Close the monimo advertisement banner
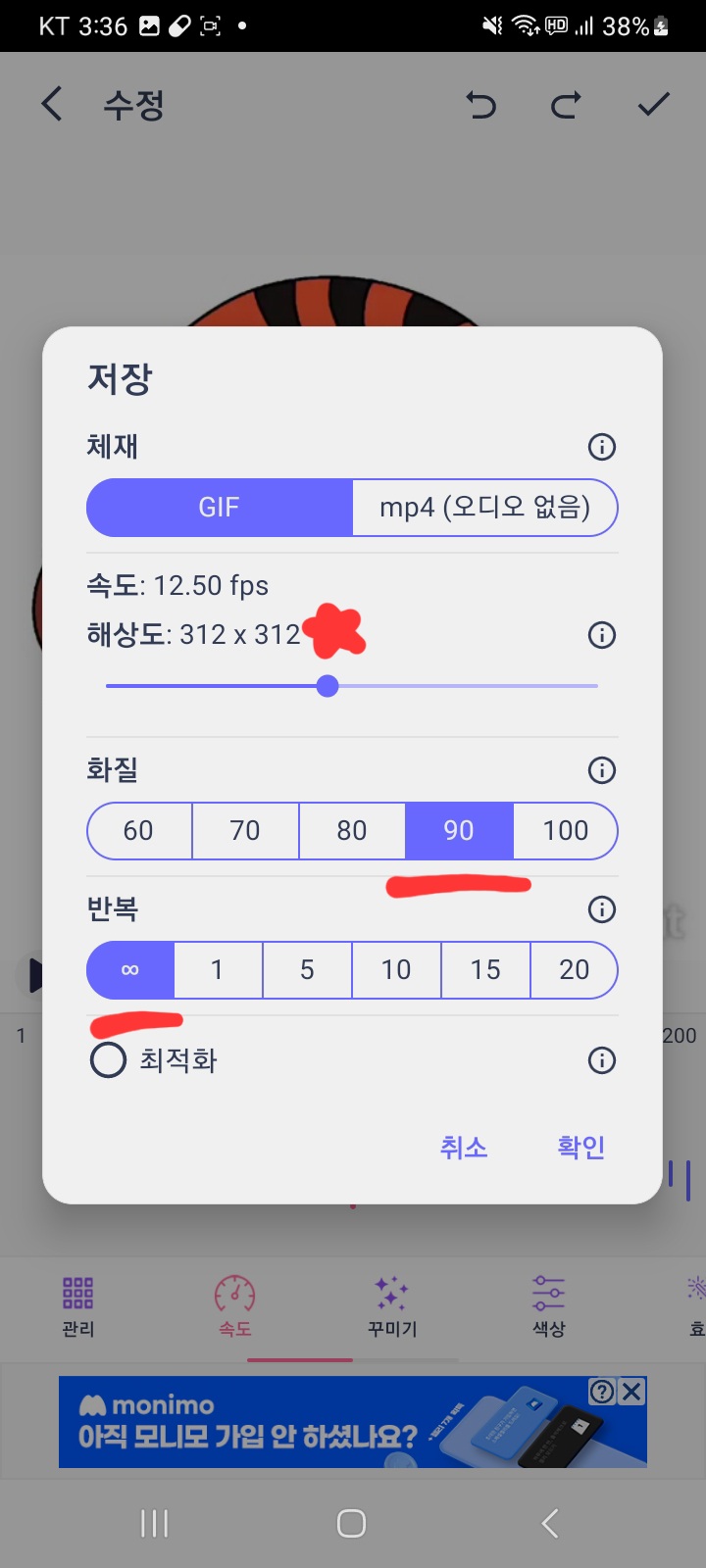The width and height of the screenshot is (706, 1568). [x=632, y=1391]
